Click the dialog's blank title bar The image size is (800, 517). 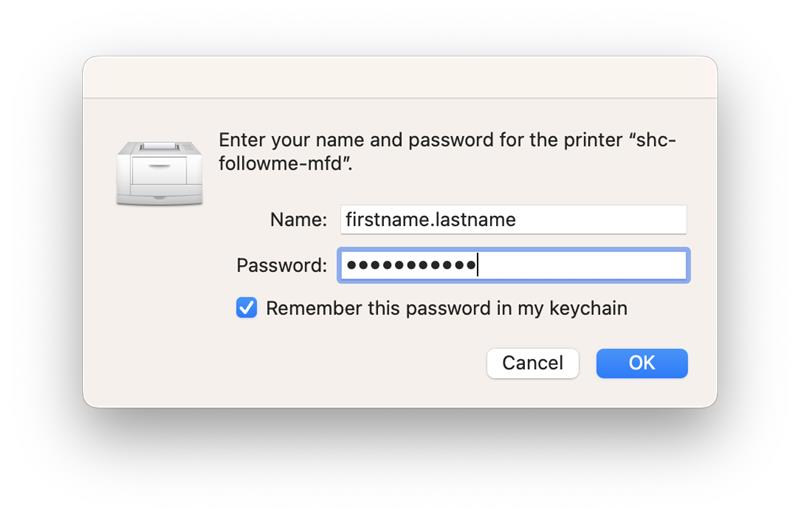400,77
